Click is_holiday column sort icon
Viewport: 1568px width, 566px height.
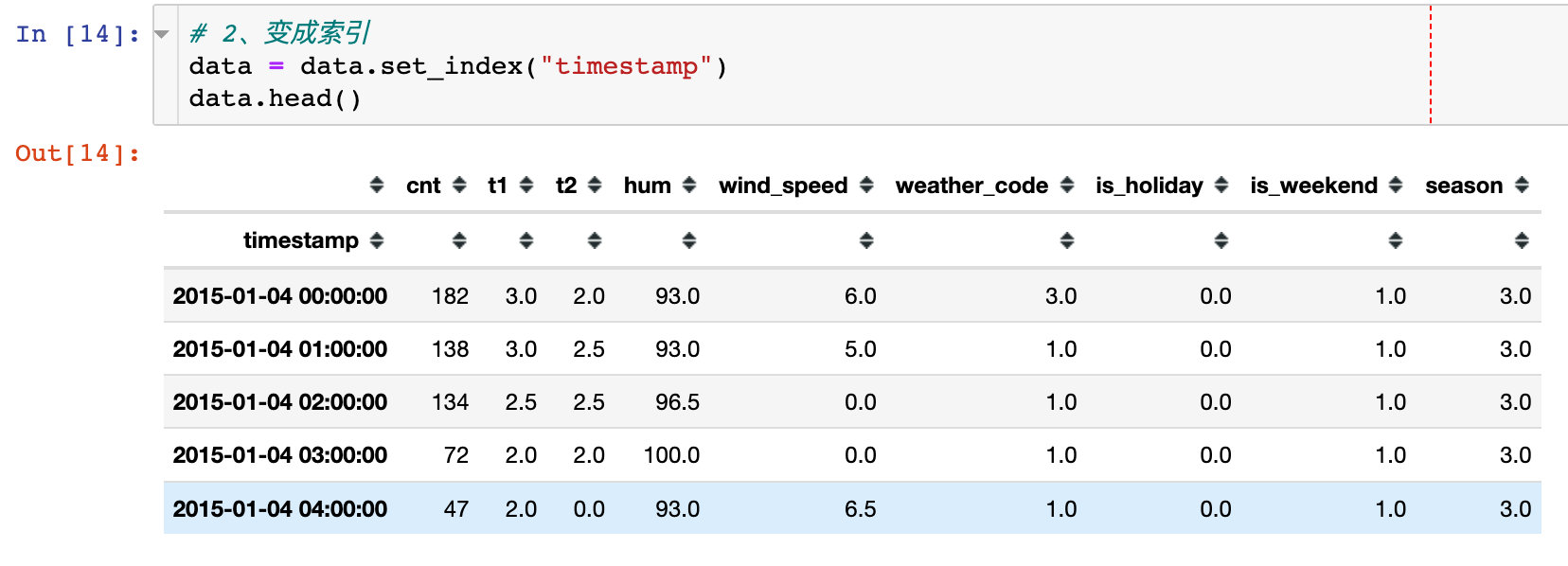click(1221, 186)
